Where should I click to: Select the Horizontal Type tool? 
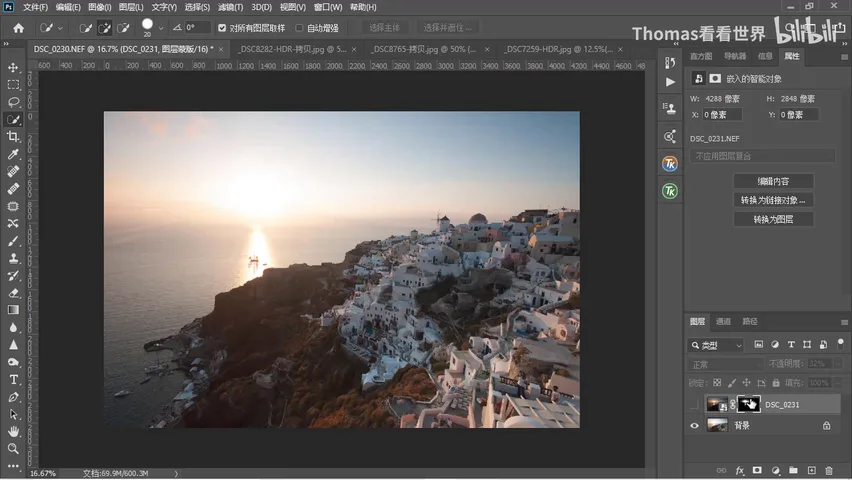(13, 379)
